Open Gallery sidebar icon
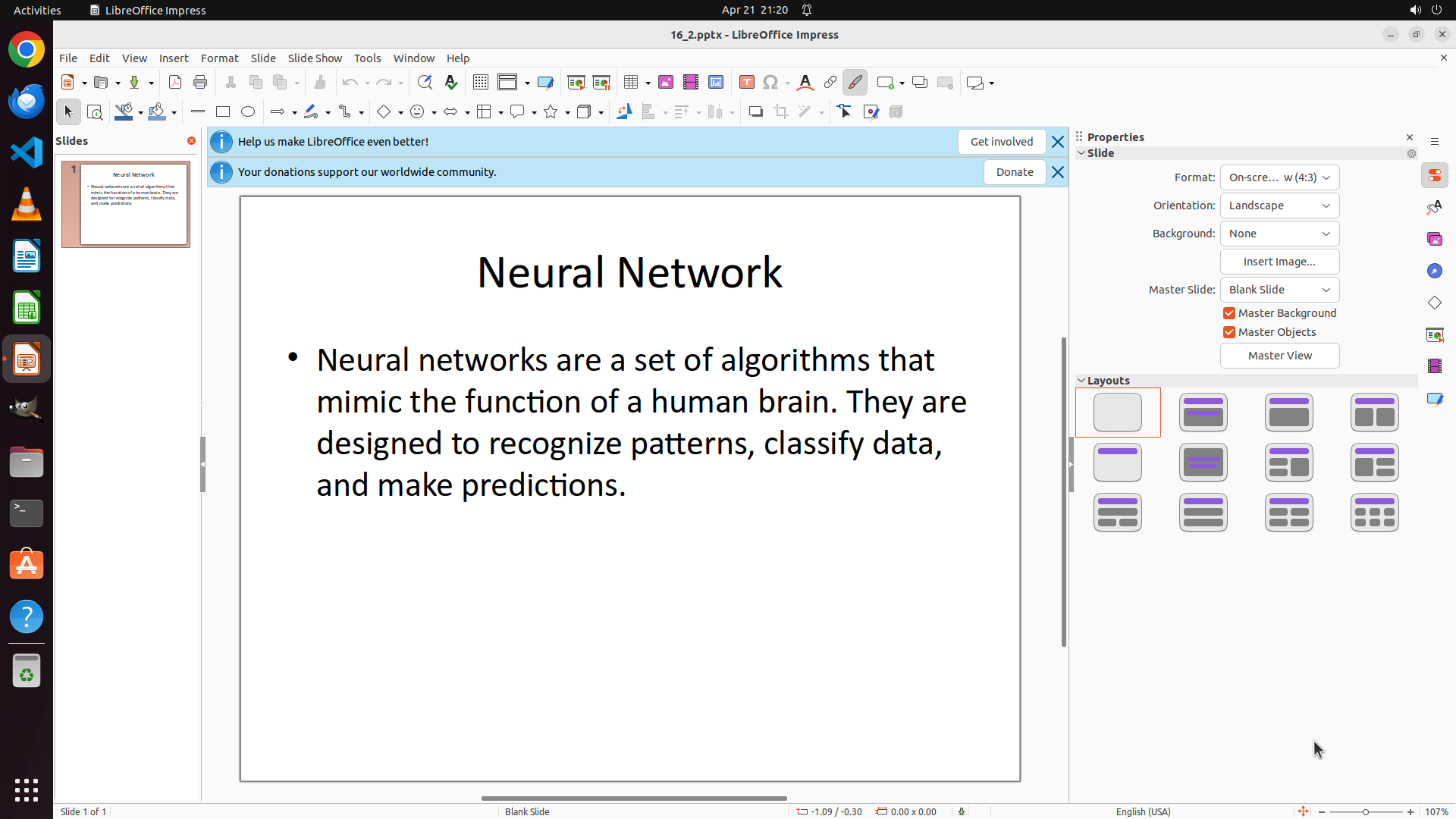This screenshot has height=819, width=1456. [x=1434, y=240]
